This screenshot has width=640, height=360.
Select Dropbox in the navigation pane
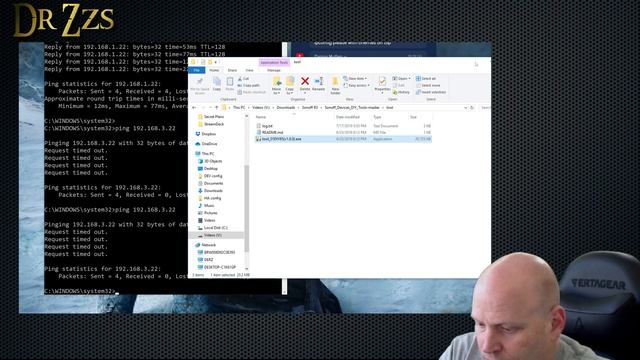click(206, 134)
